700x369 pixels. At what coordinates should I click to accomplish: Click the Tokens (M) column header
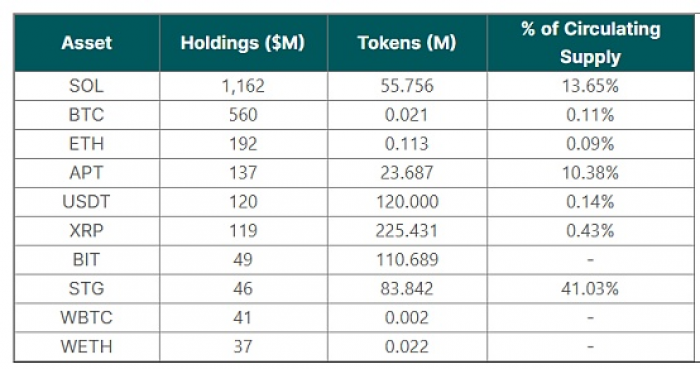407,43
